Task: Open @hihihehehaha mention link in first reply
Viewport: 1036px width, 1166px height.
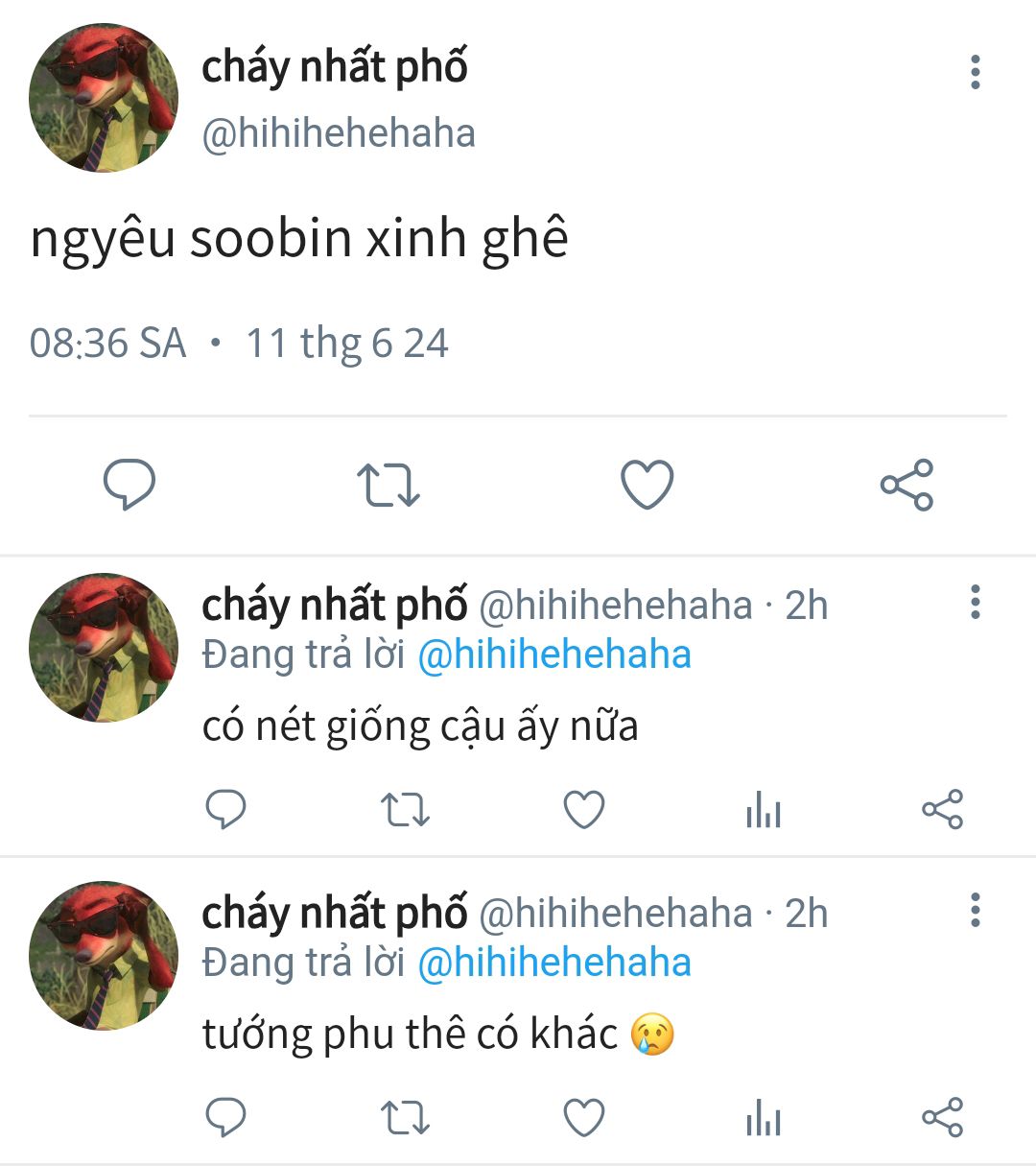Action: coord(554,655)
